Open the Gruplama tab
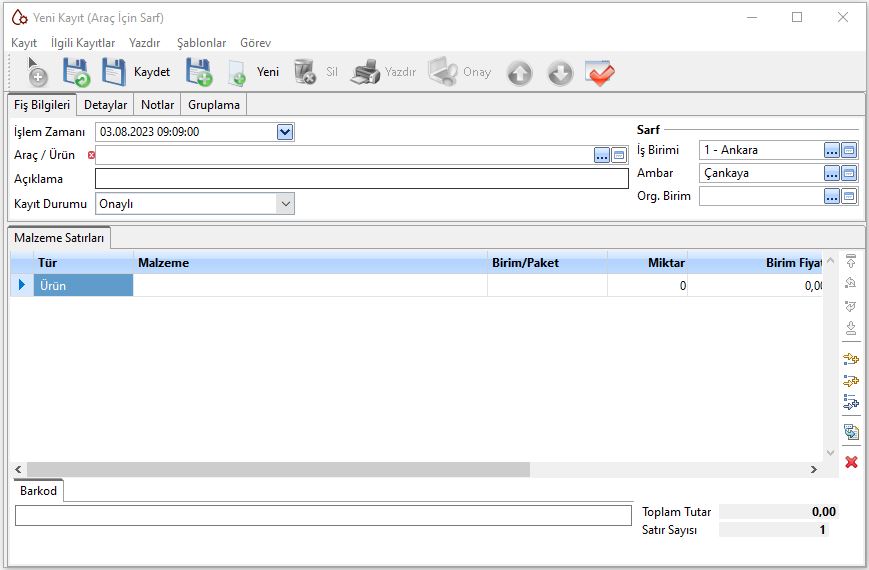The image size is (869, 570). point(214,105)
